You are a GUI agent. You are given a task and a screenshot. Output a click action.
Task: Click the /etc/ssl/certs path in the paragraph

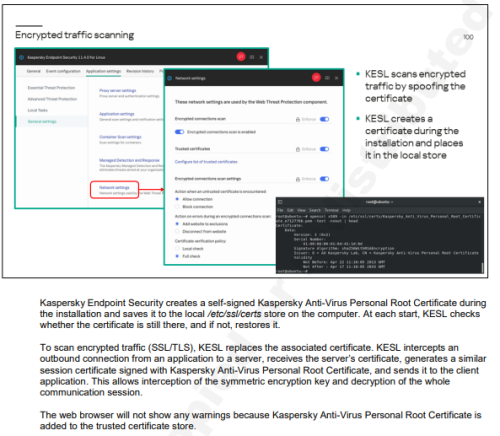234,314
